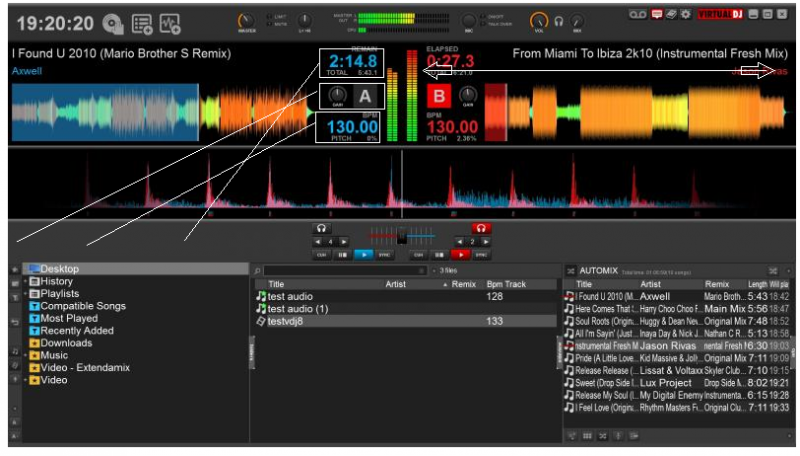
Task: Open settings via the gear icon
Action: coord(685,15)
